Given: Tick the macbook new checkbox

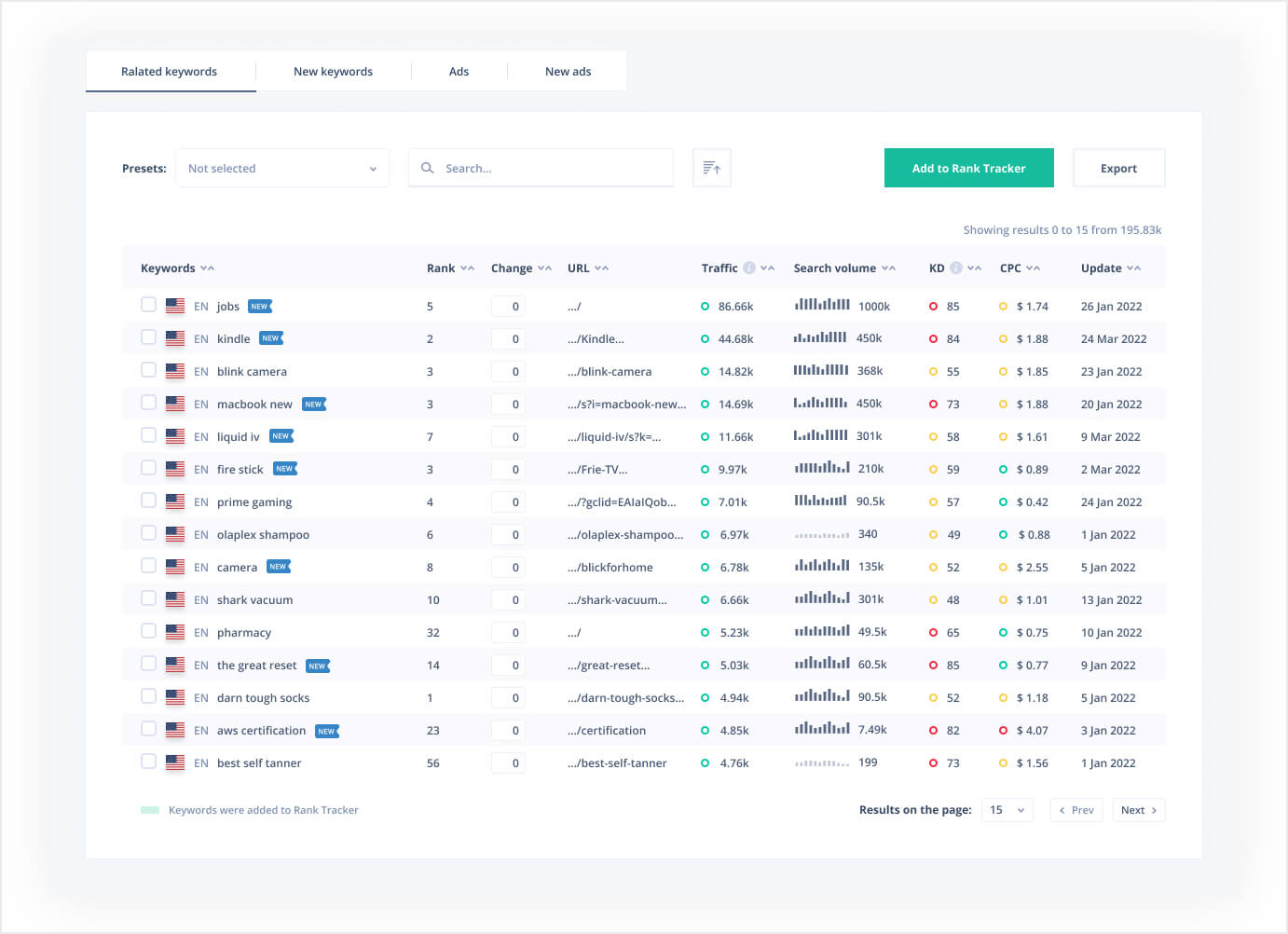Looking at the screenshot, I should [148, 403].
